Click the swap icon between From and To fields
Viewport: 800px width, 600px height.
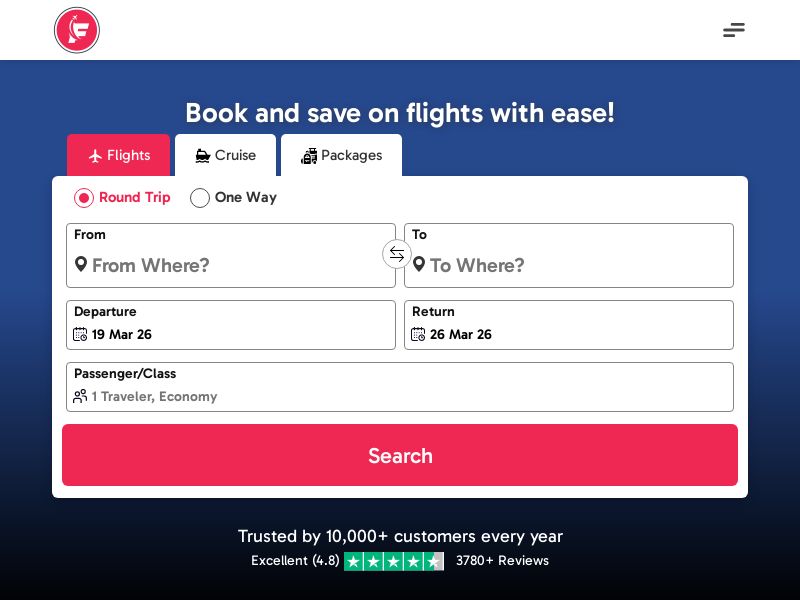click(x=397, y=255)
